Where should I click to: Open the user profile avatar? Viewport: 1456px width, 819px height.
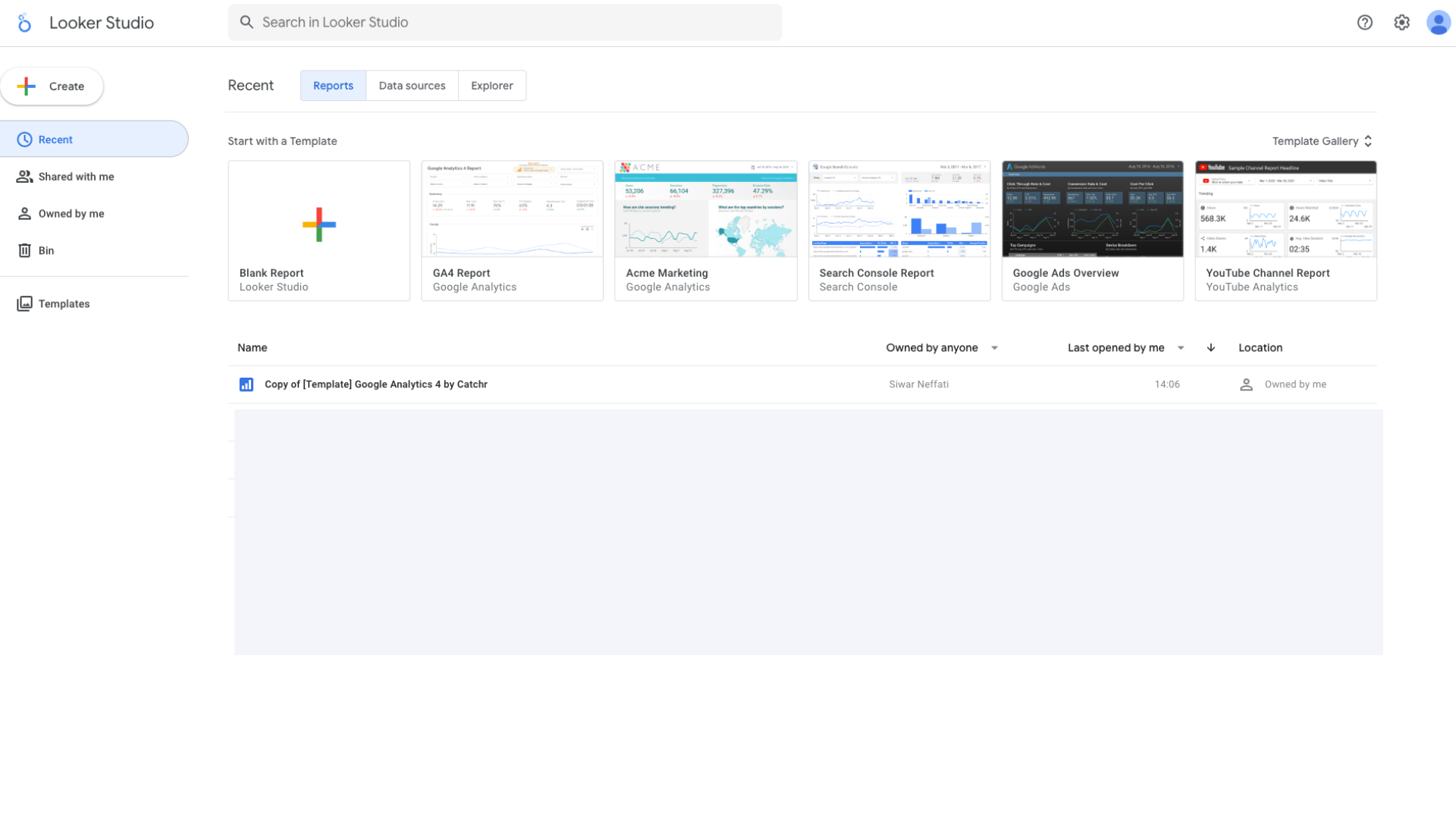(1438, 22)
